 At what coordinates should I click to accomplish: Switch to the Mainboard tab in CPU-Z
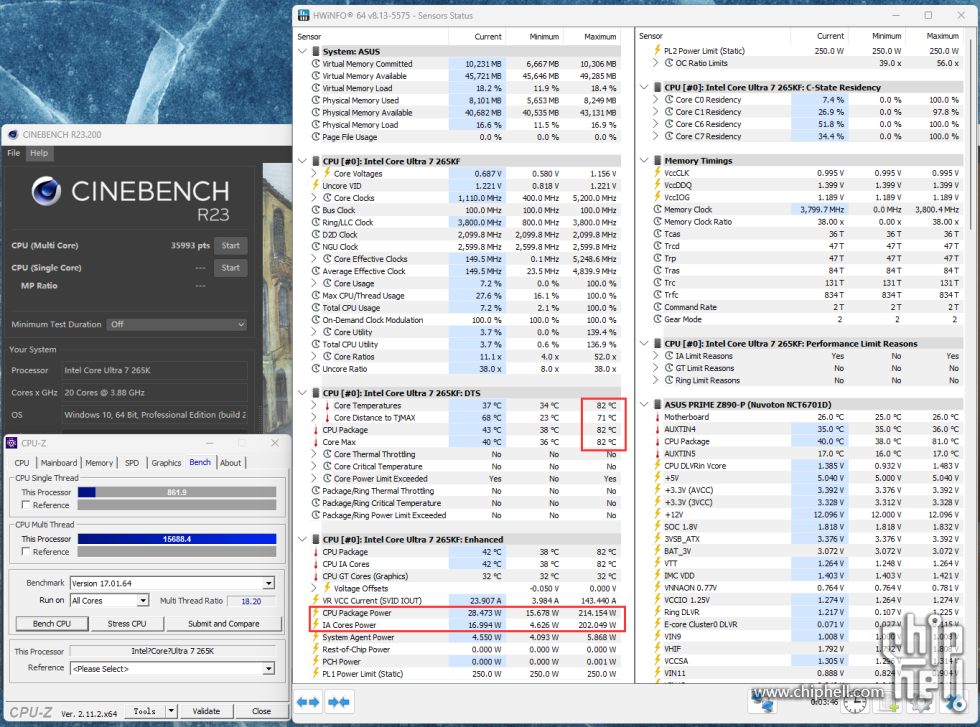click(59, 463)
